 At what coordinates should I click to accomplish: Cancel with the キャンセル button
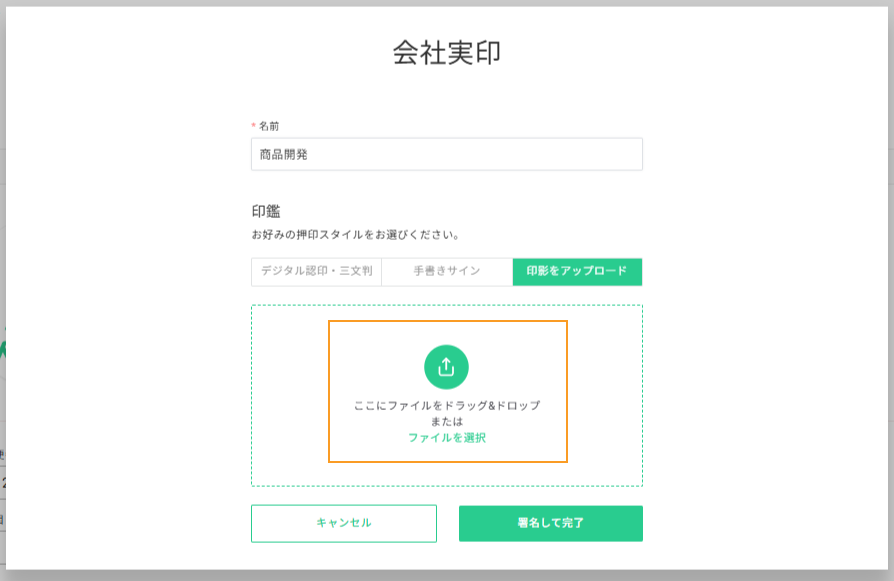(x=344, y=523)
